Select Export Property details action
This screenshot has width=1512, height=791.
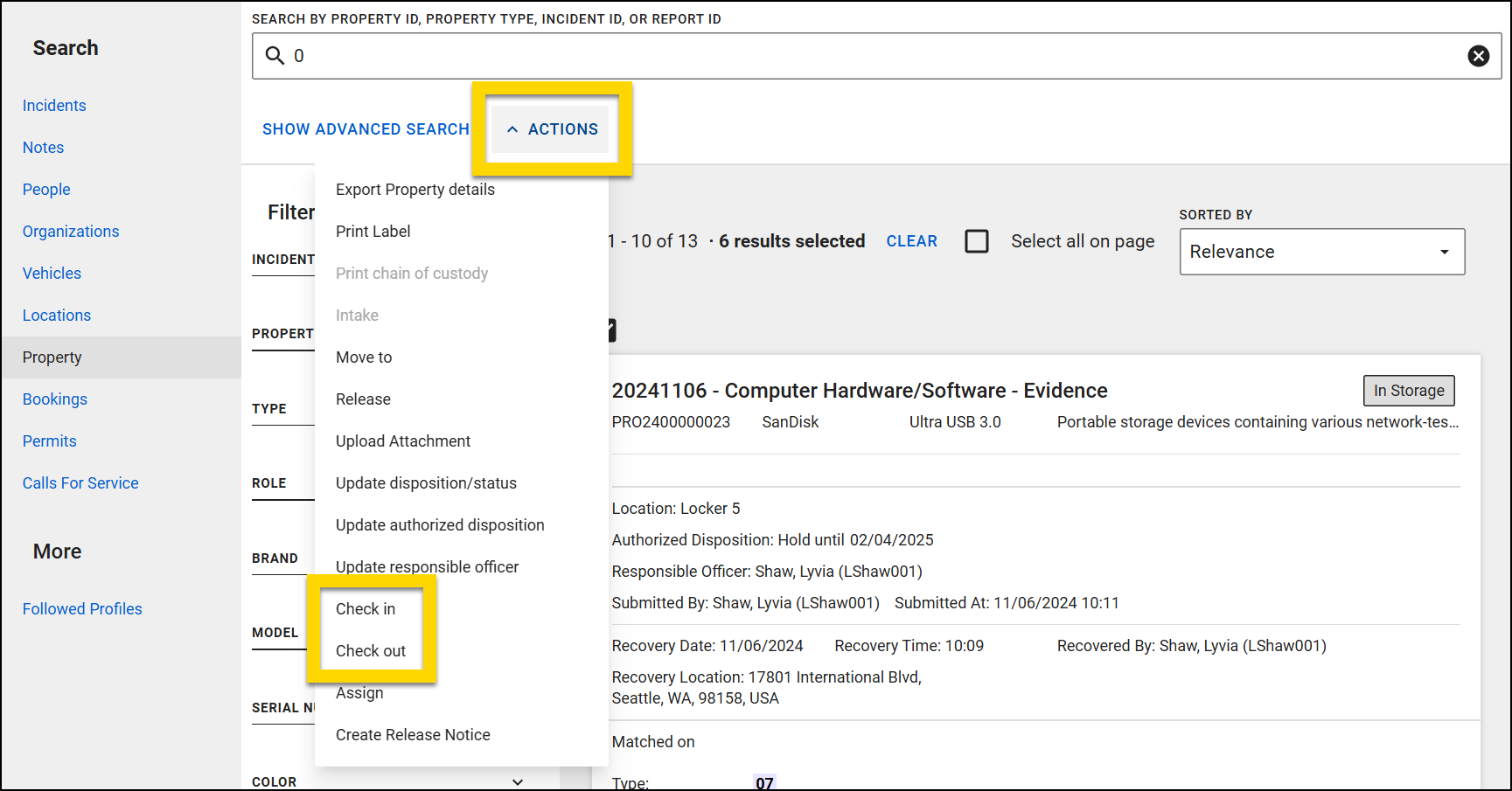pos(415,189)
